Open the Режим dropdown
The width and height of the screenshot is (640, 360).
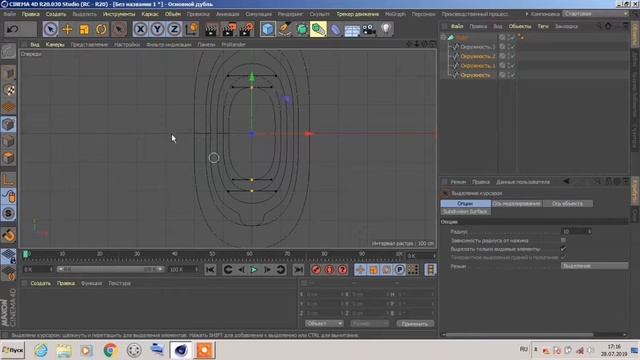click(x=594, y=266)
